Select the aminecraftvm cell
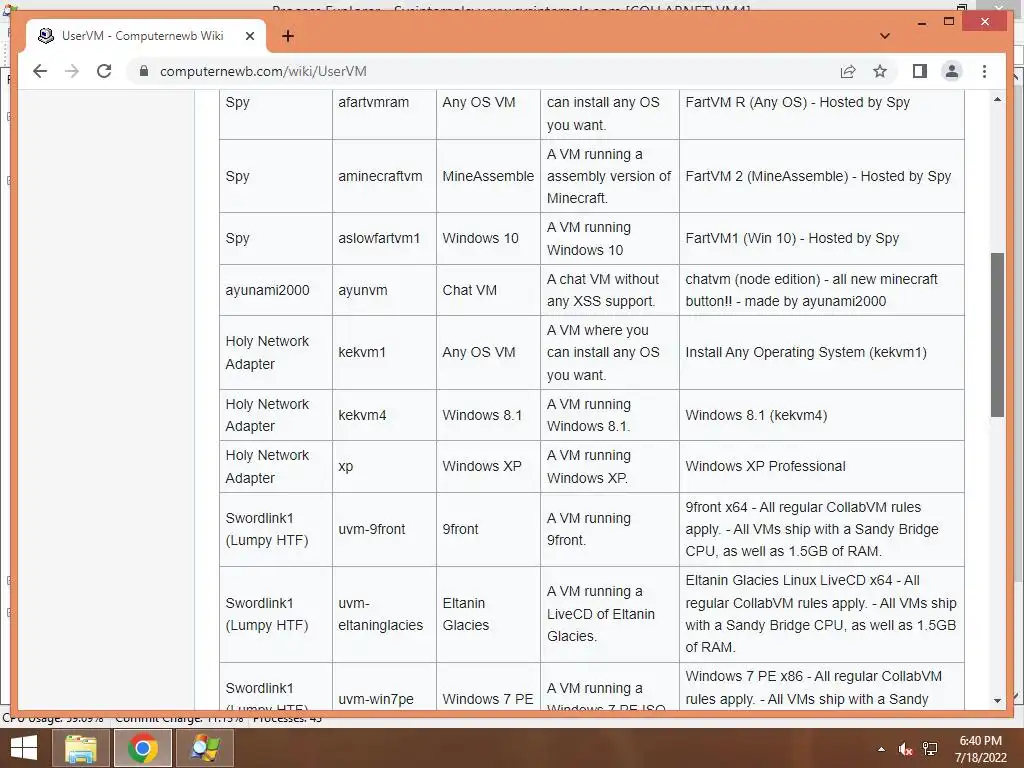The image size is (1024, 768). [x=384, y=176]
